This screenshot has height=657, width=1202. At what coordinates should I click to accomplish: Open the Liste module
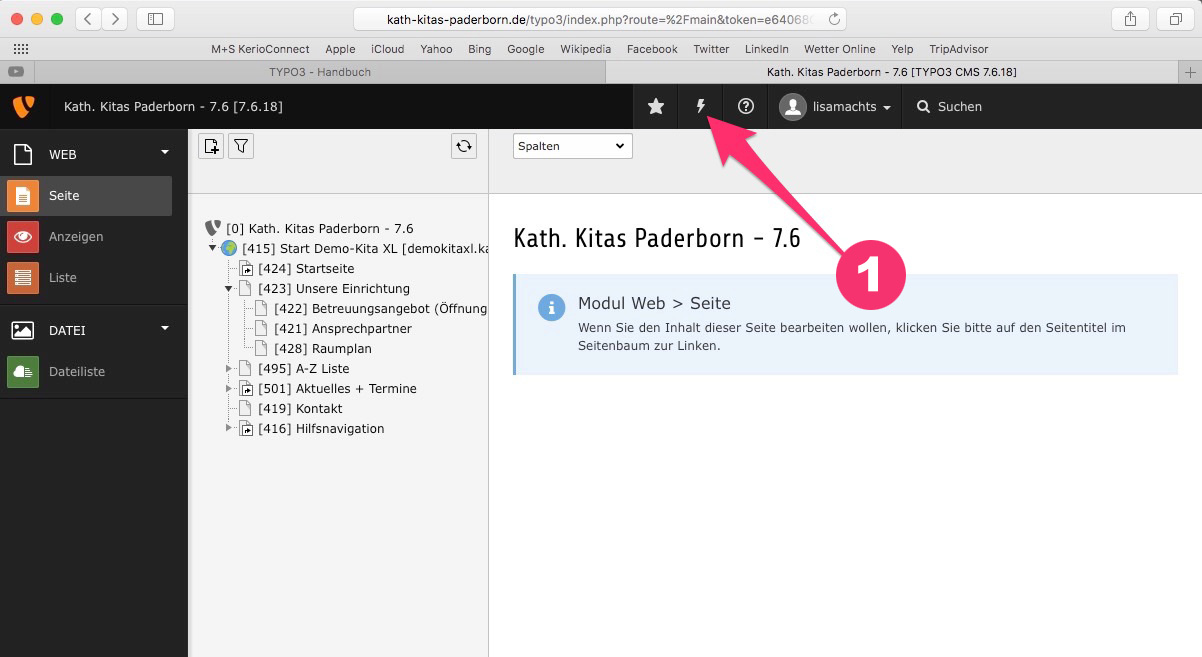[62, 278]
